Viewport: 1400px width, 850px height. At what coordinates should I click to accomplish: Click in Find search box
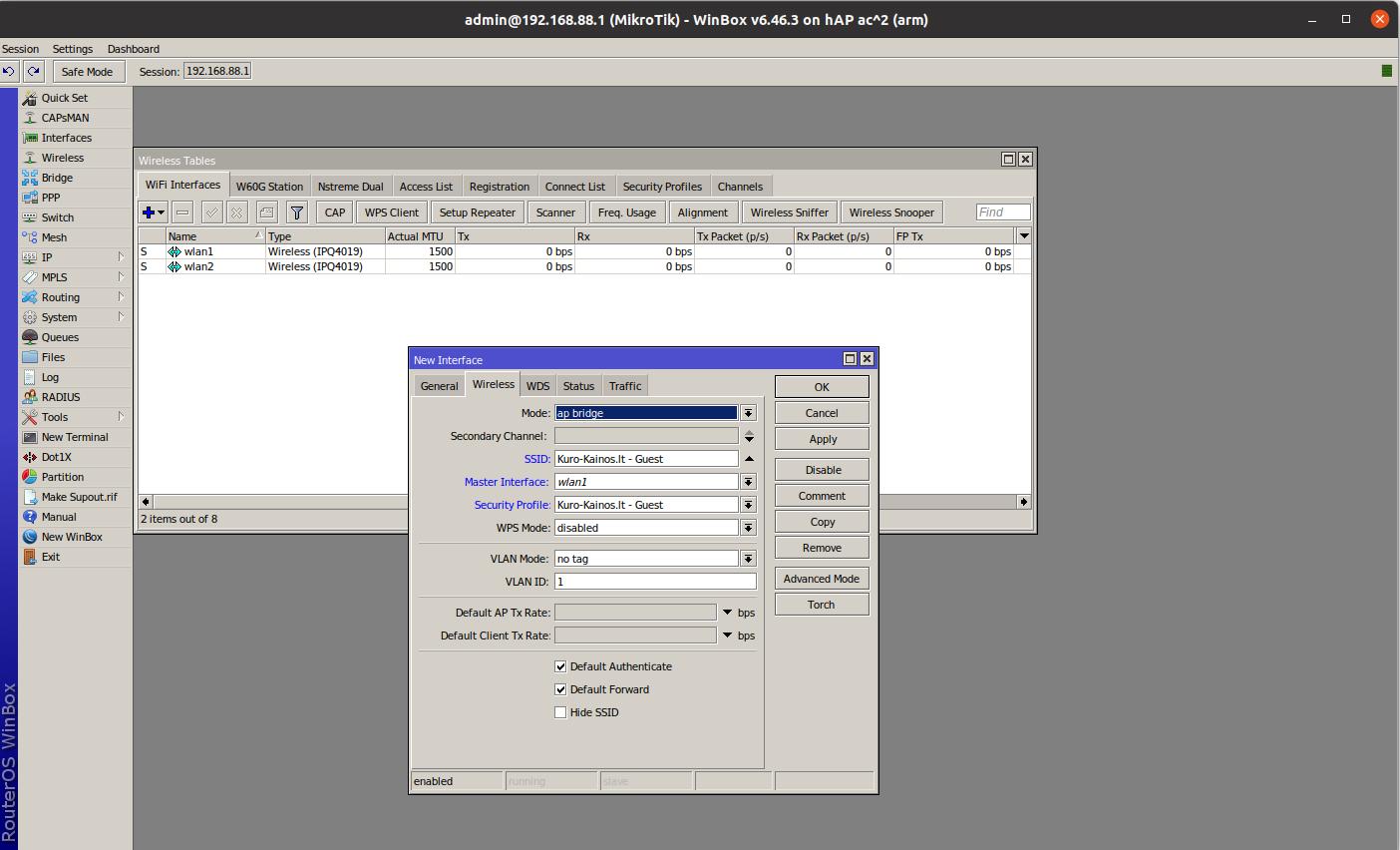[1003, 212]
